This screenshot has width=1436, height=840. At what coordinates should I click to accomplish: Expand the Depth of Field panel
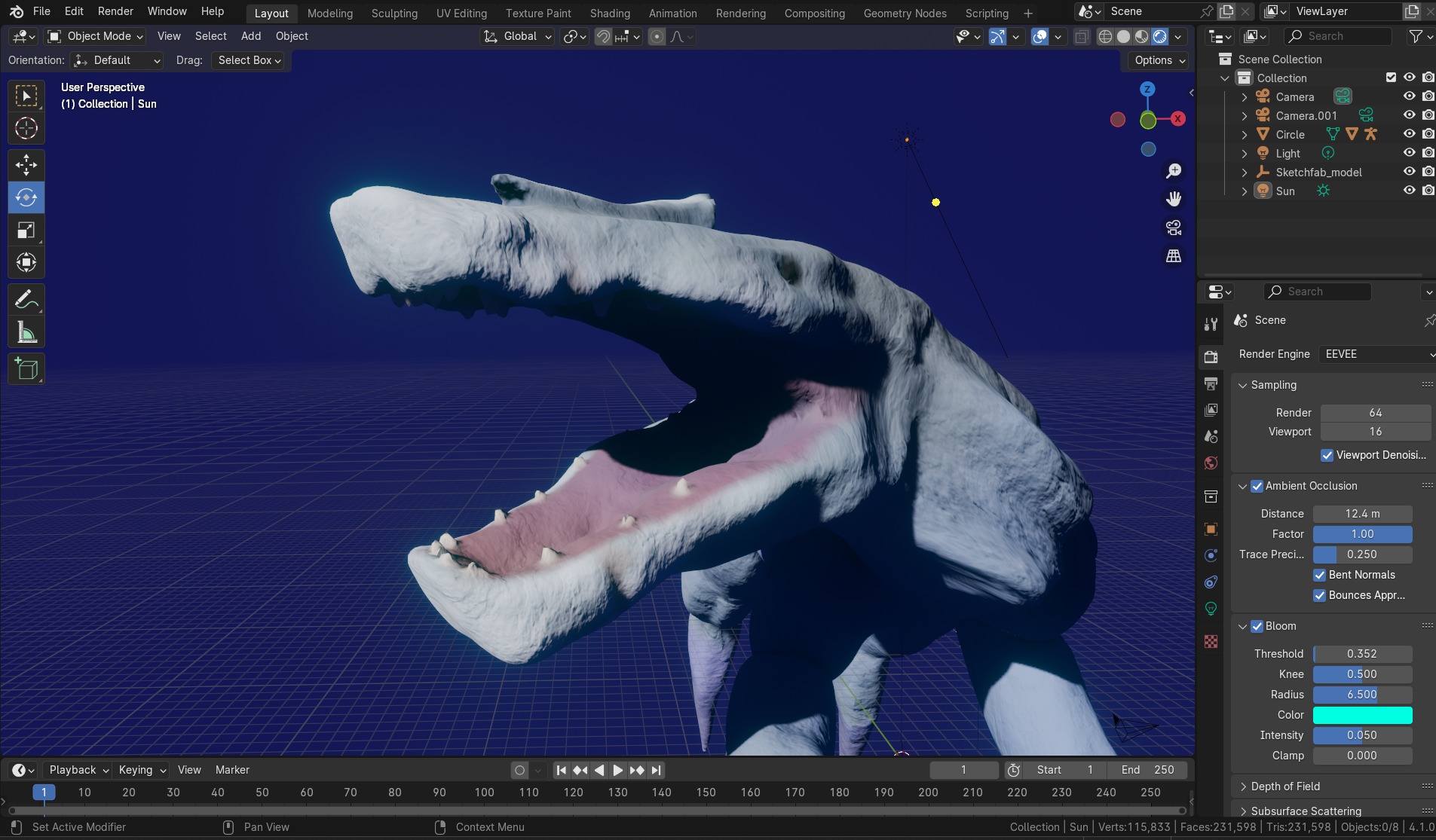click(x=1285, y=787)
